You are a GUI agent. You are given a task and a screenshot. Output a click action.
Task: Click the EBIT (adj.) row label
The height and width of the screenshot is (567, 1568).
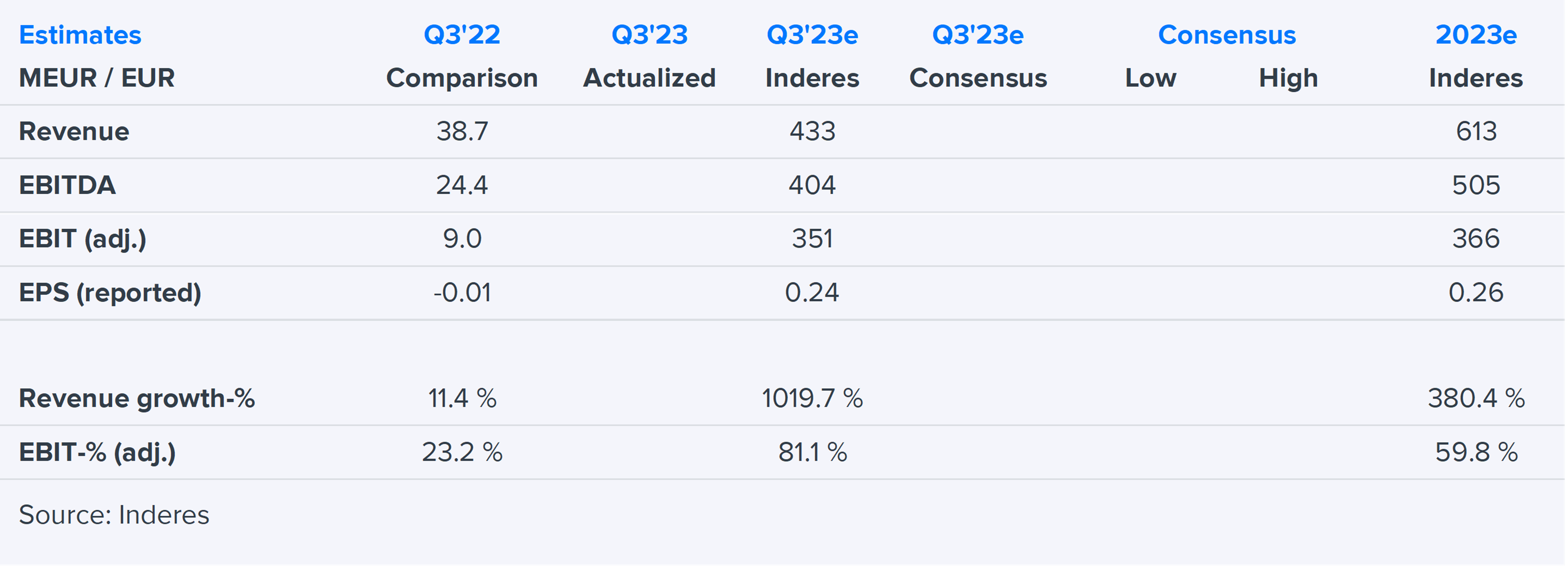[x=82, y=239]
